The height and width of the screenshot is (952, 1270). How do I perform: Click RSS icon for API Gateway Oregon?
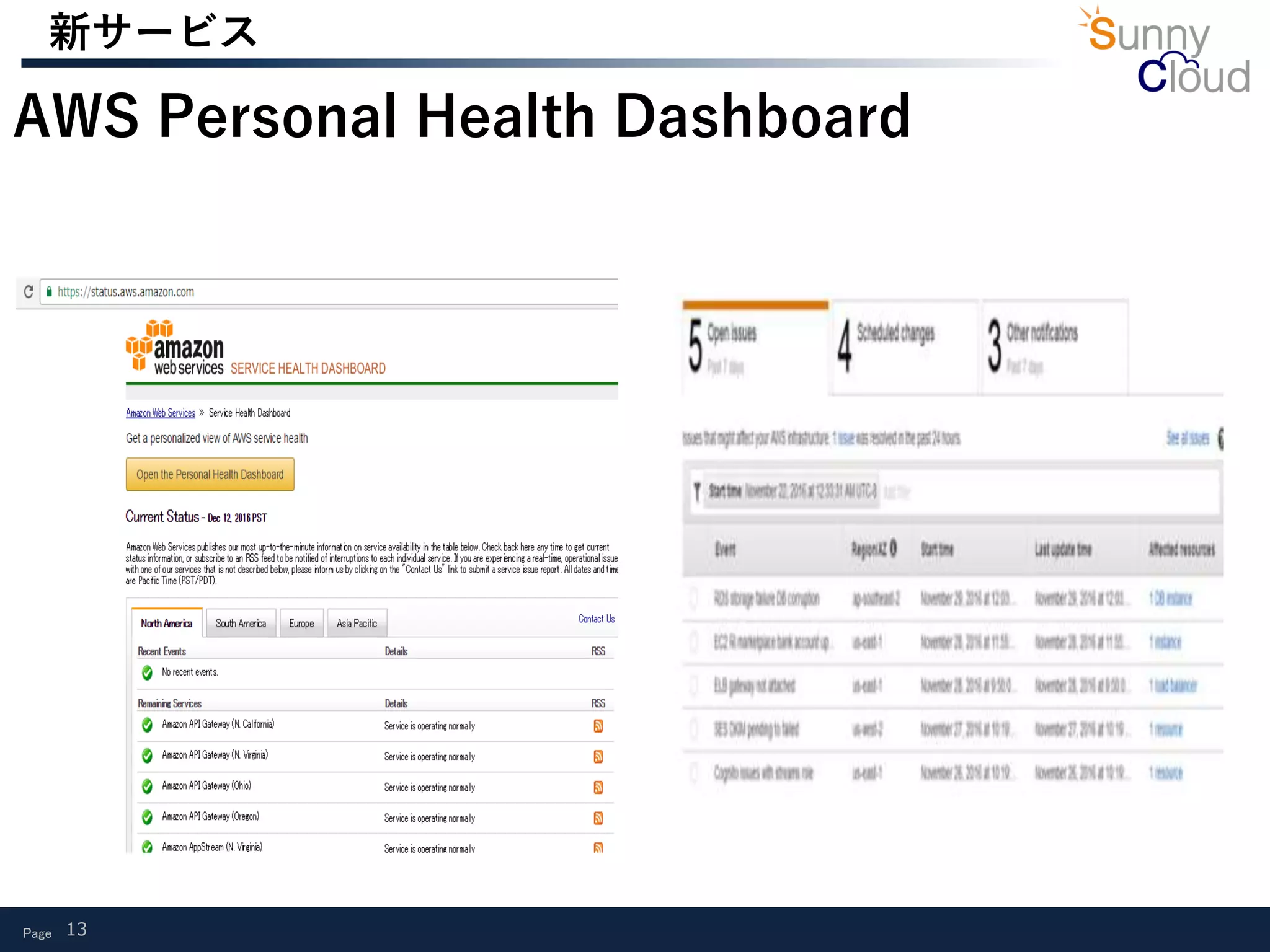click(598, 818)
